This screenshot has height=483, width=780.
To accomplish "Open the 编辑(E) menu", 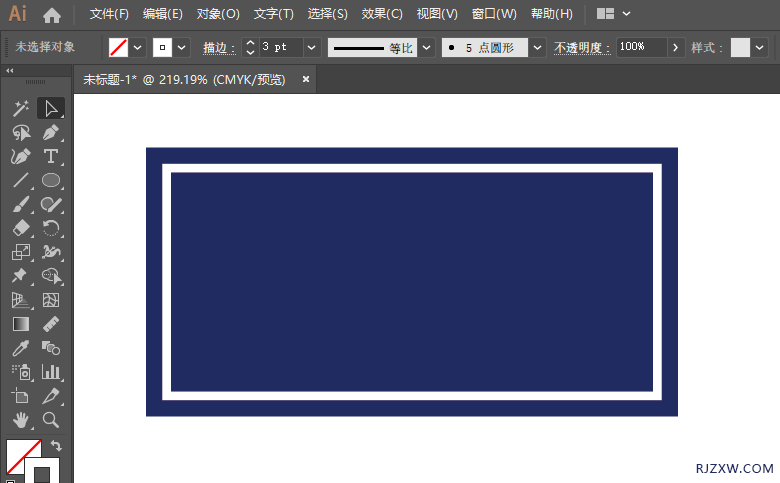I will point(163,14).
